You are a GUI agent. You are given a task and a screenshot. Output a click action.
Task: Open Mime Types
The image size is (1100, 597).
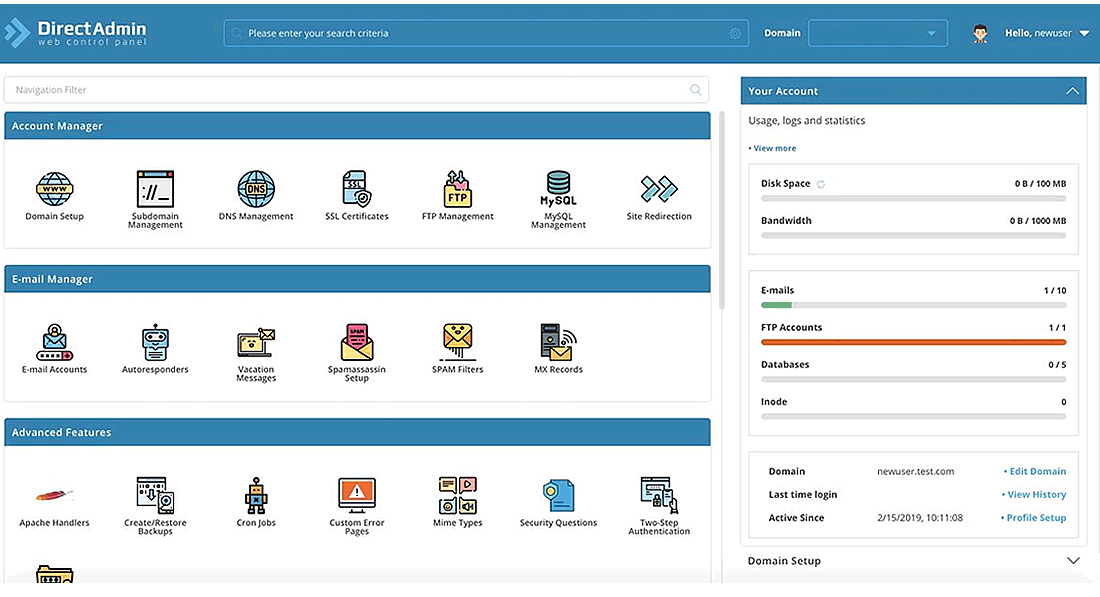tap(457, 502)
